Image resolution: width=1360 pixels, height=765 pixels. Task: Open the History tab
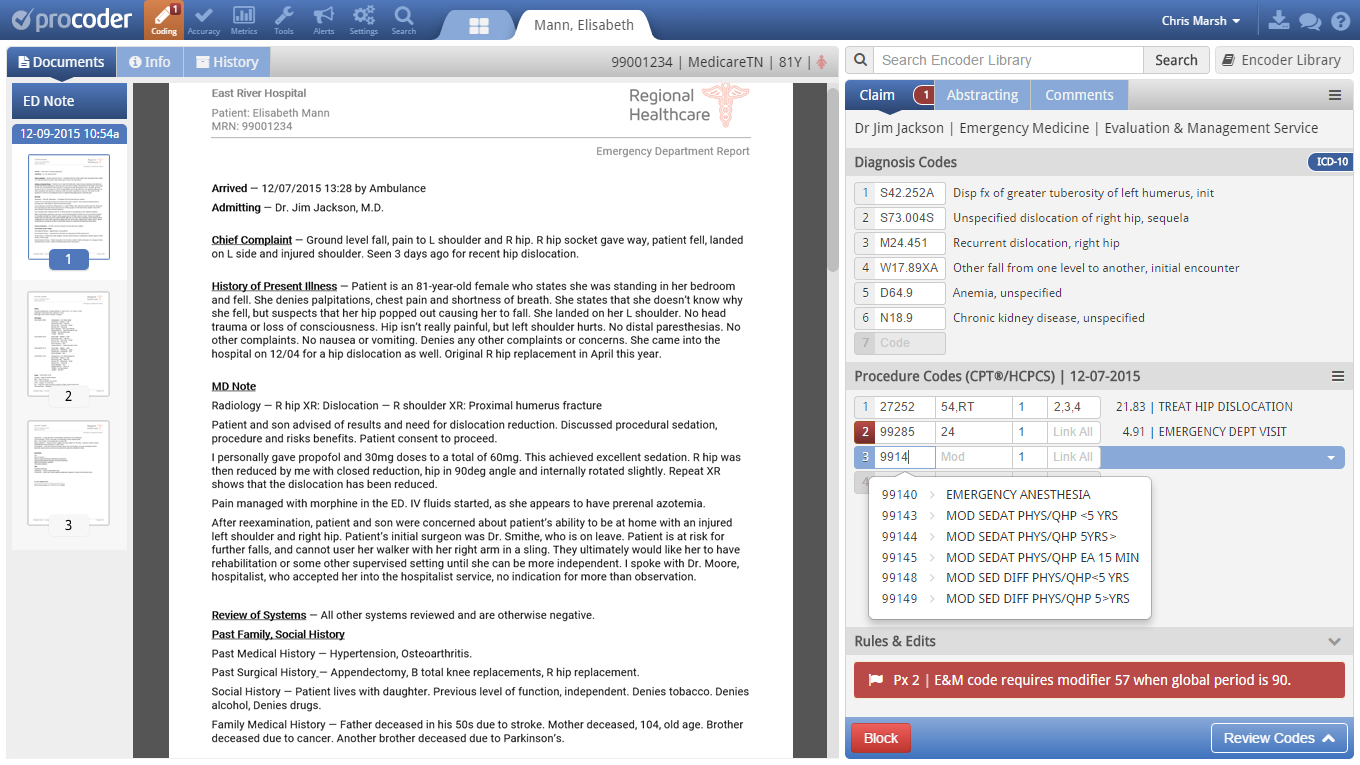click(x=226, y=62)
